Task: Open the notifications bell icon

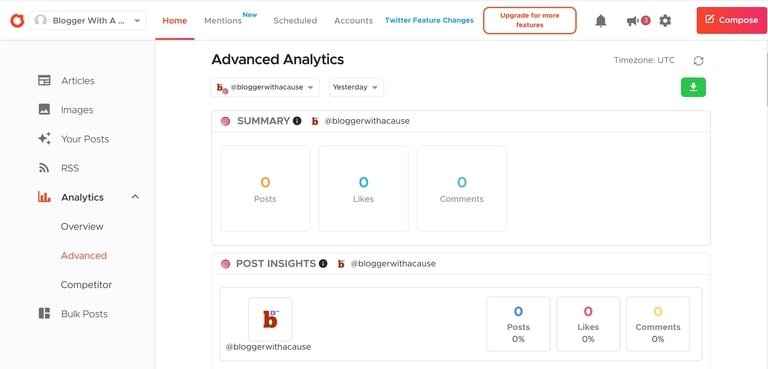Action: 600,21
